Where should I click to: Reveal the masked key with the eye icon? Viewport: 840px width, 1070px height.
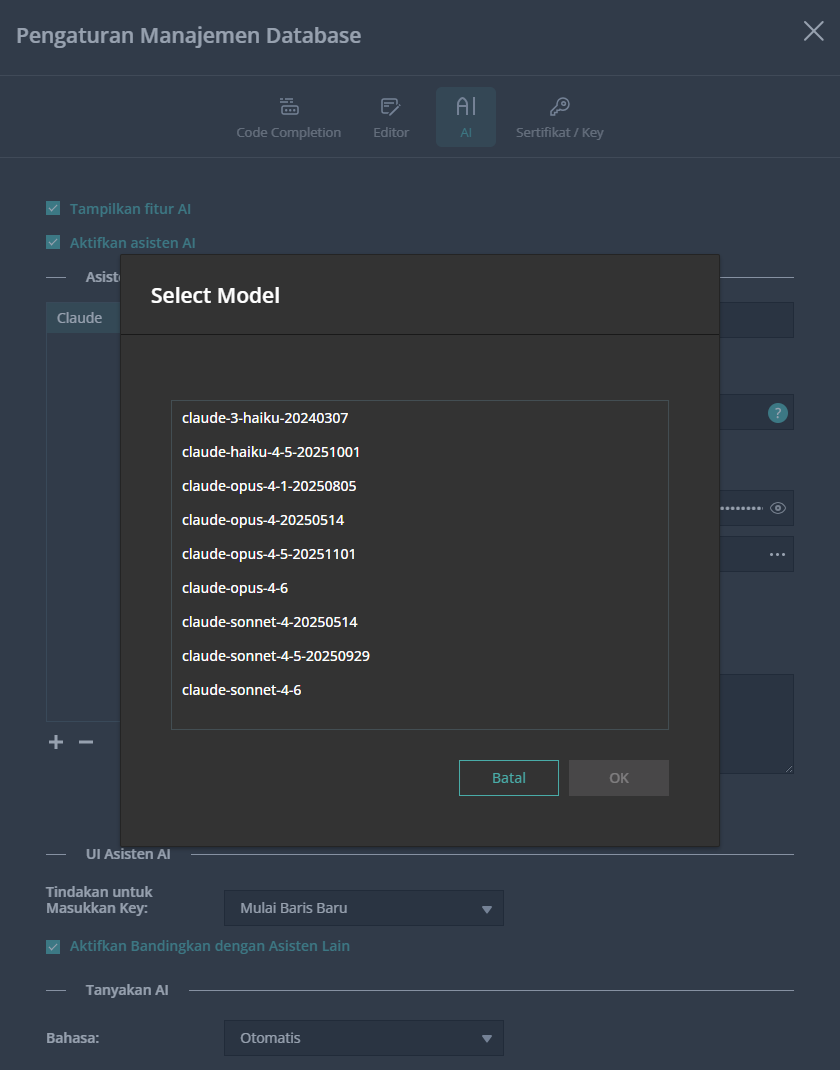tap(778, 508)
